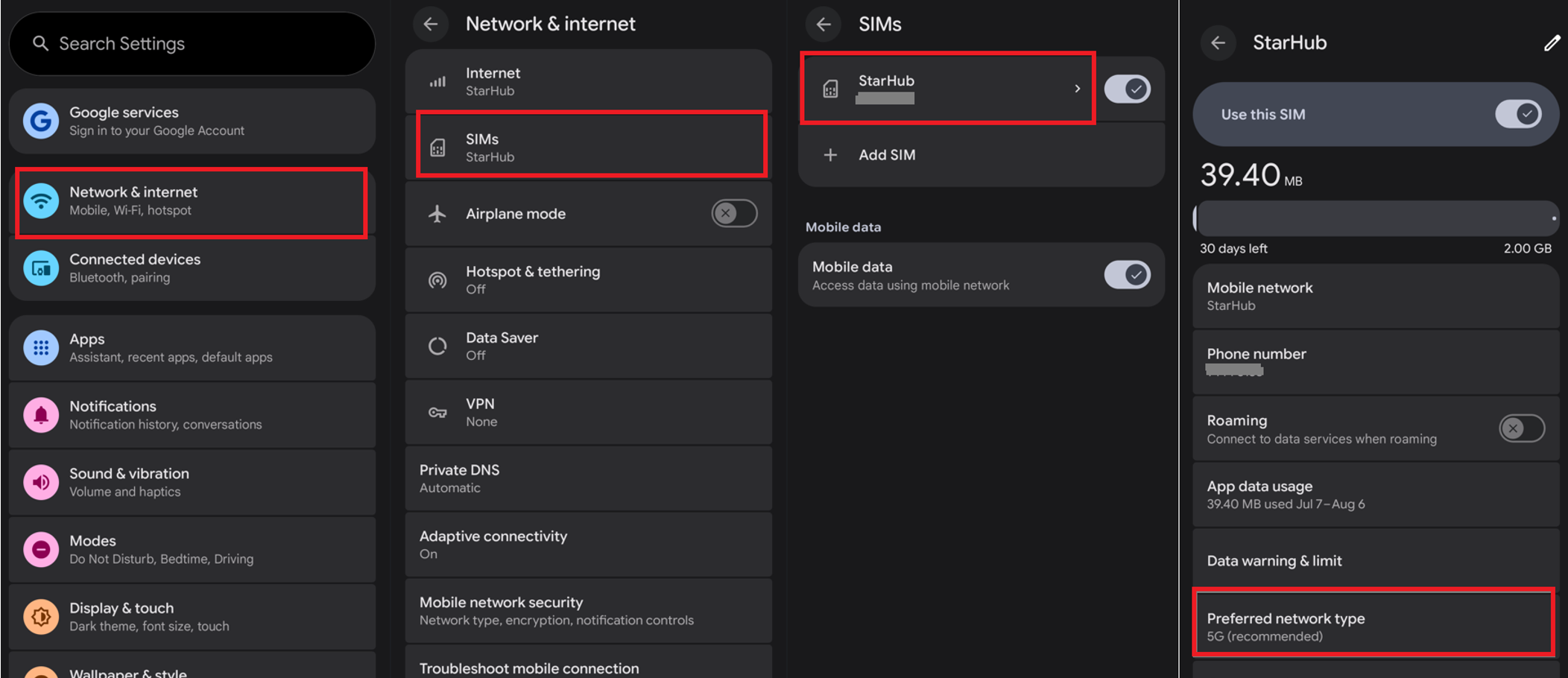This screenshot has width=1568, height=678.
Task: Open Data Saver settings
Action: [588, 346]
